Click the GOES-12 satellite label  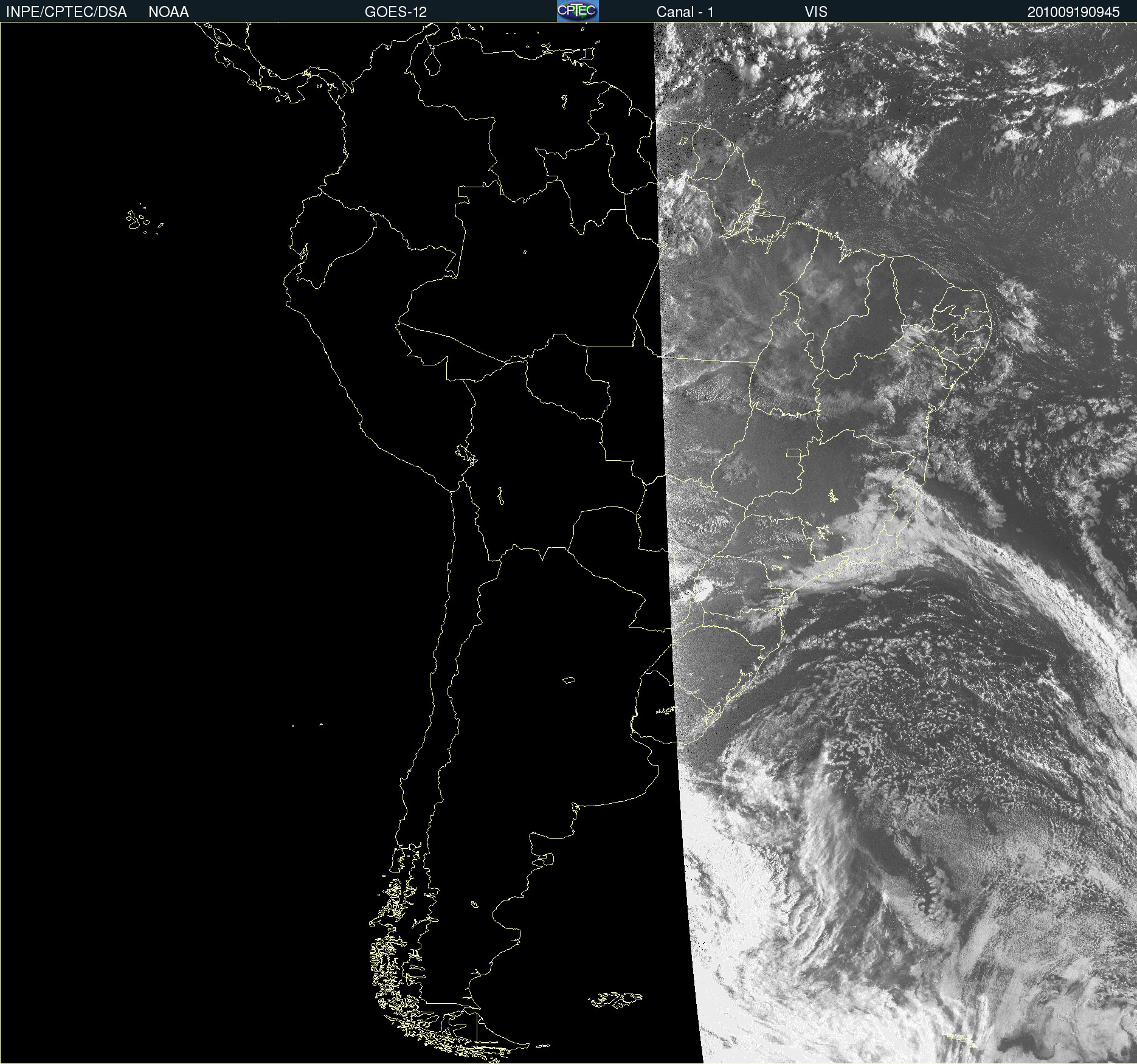[x=396, y=12]
